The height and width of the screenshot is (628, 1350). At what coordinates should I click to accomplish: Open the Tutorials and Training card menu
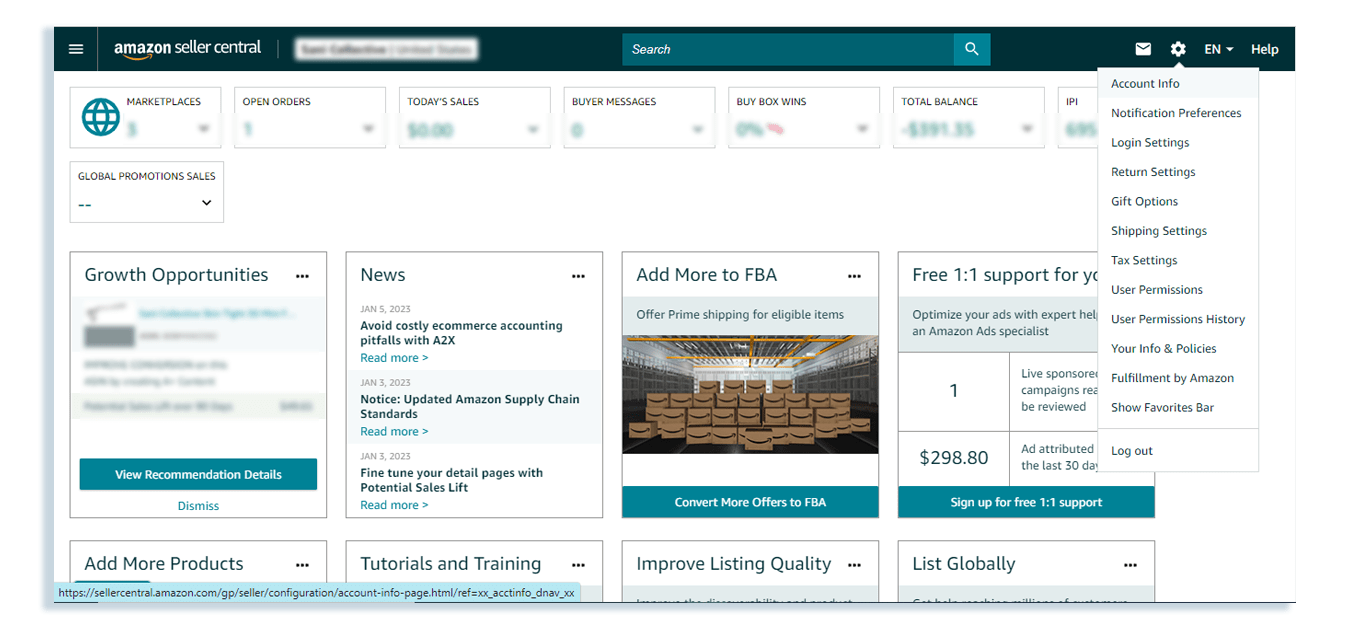(578, 565)
